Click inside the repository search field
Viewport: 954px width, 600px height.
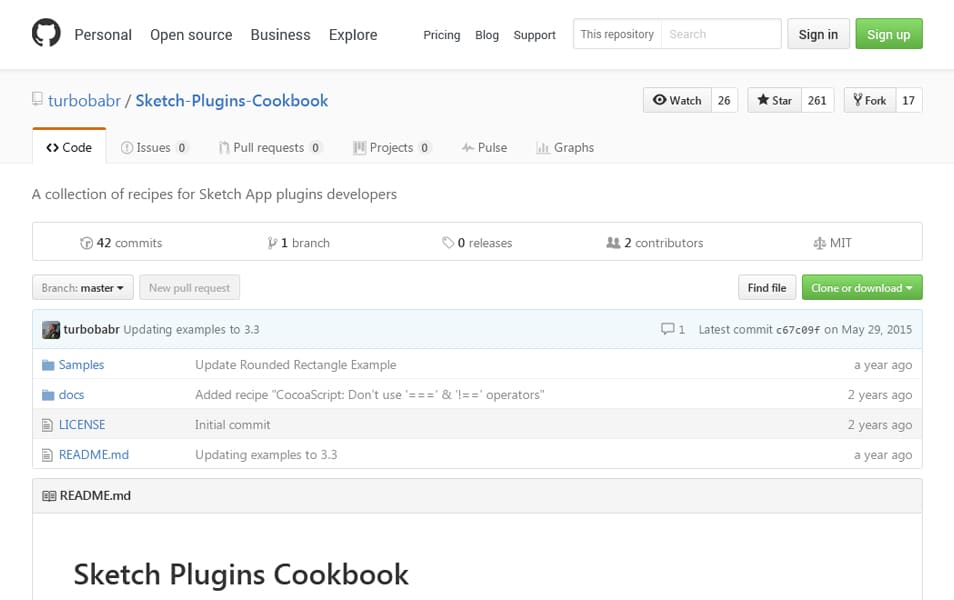[722, 33]
